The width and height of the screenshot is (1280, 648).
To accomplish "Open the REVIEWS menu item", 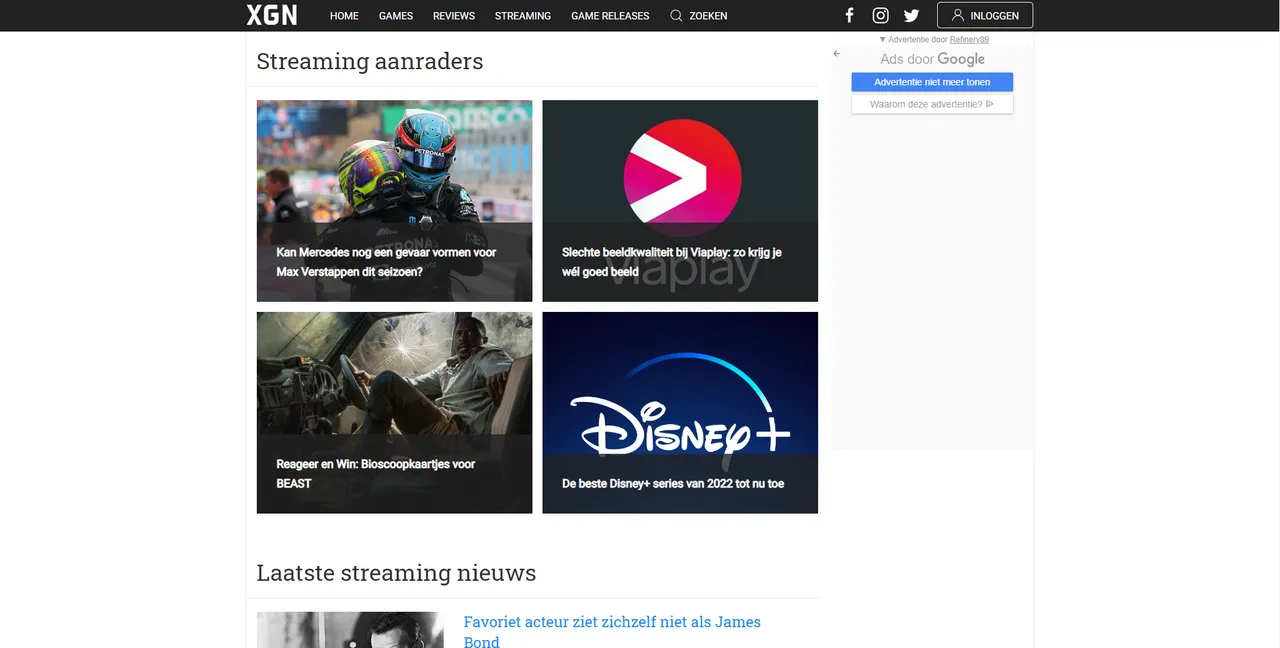I will tap(454, 16).
